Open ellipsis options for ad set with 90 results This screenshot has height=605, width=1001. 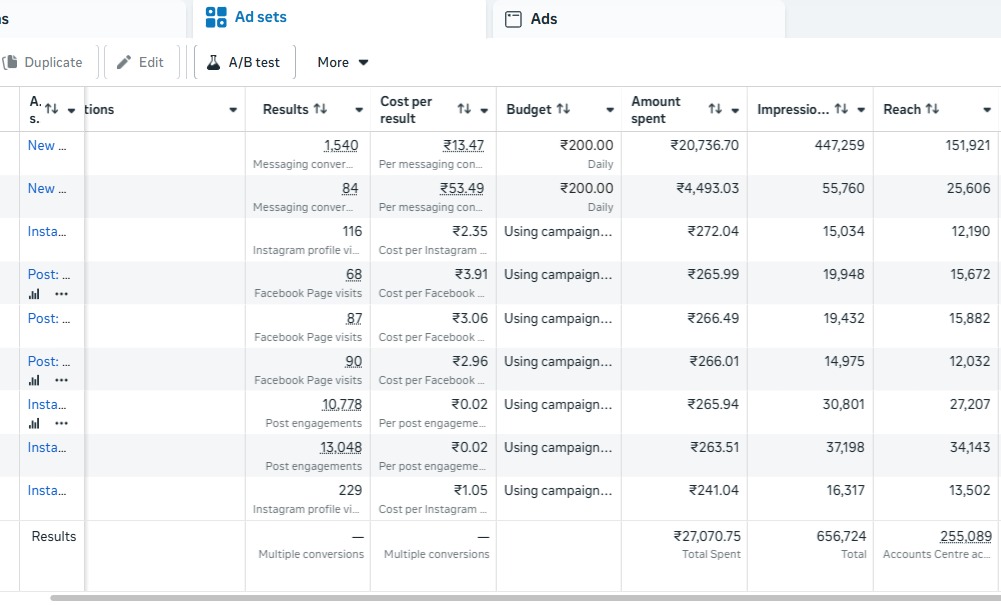[62, 380]
